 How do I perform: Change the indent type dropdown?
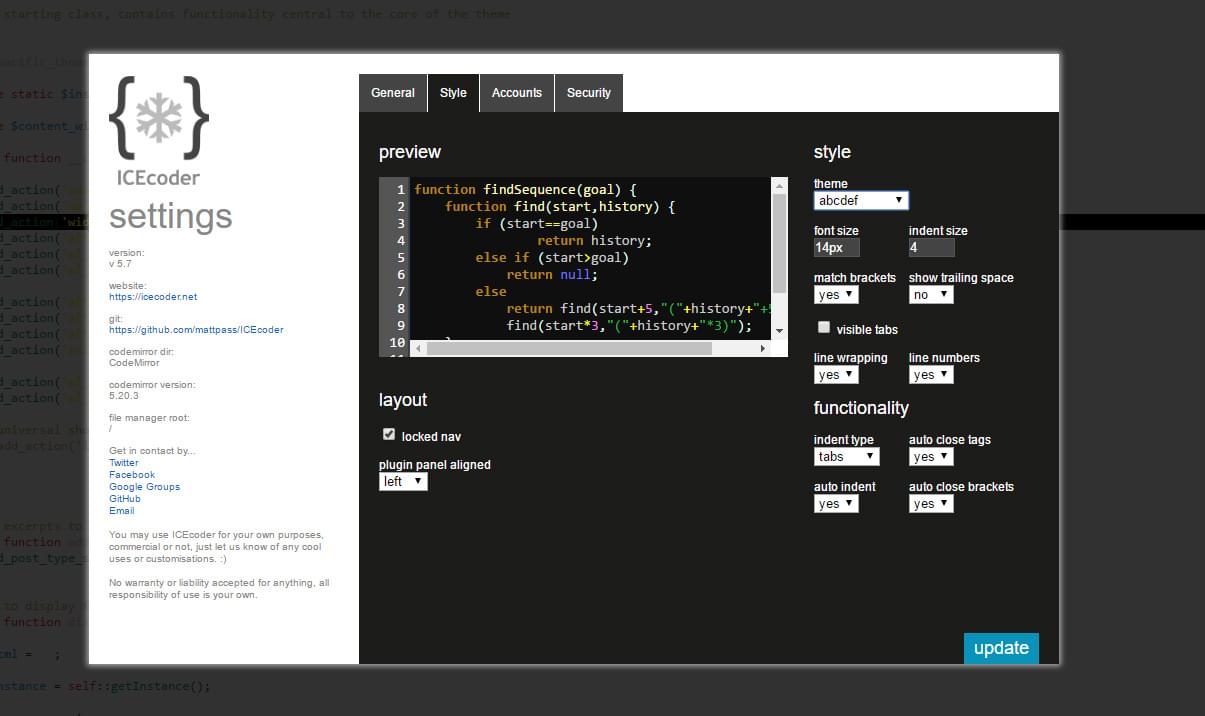[846, 456]
